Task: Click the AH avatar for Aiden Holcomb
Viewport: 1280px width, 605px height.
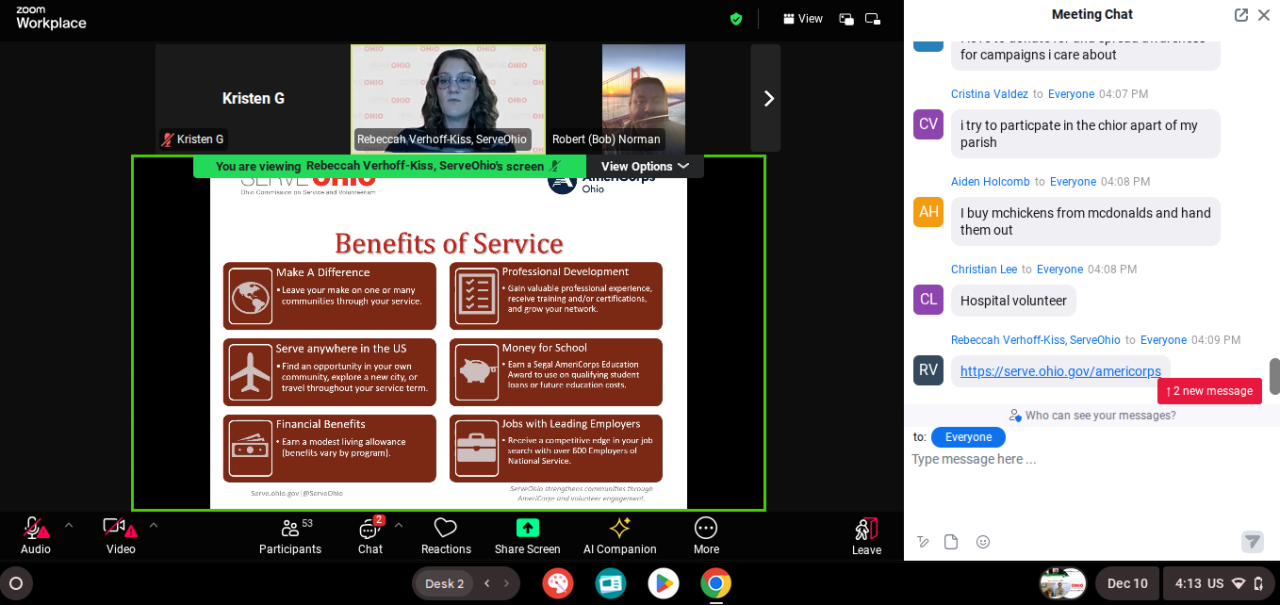Action: point(928,212)
